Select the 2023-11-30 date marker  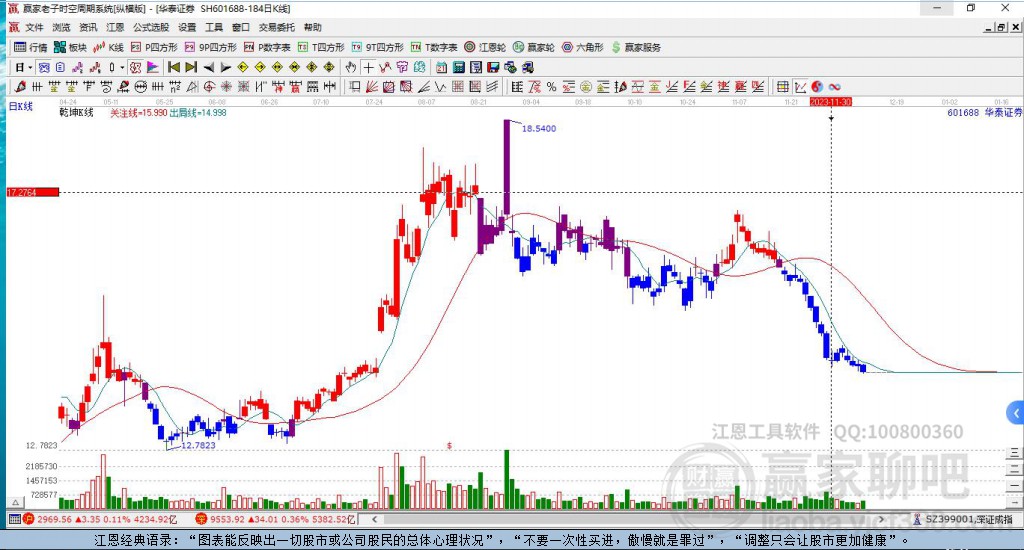coord(831,102)
